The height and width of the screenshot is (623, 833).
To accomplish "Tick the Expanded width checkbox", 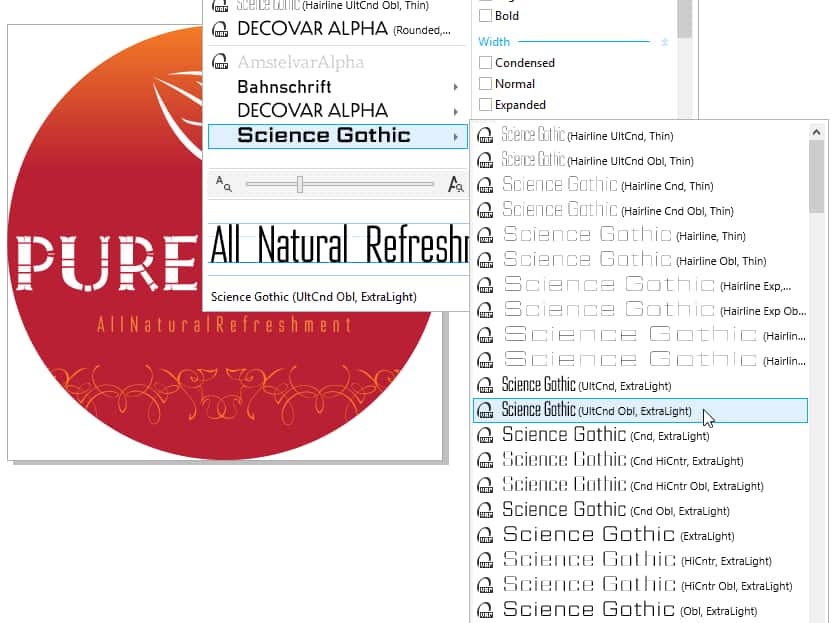I will pyautogui.click(x=486, y=105).
